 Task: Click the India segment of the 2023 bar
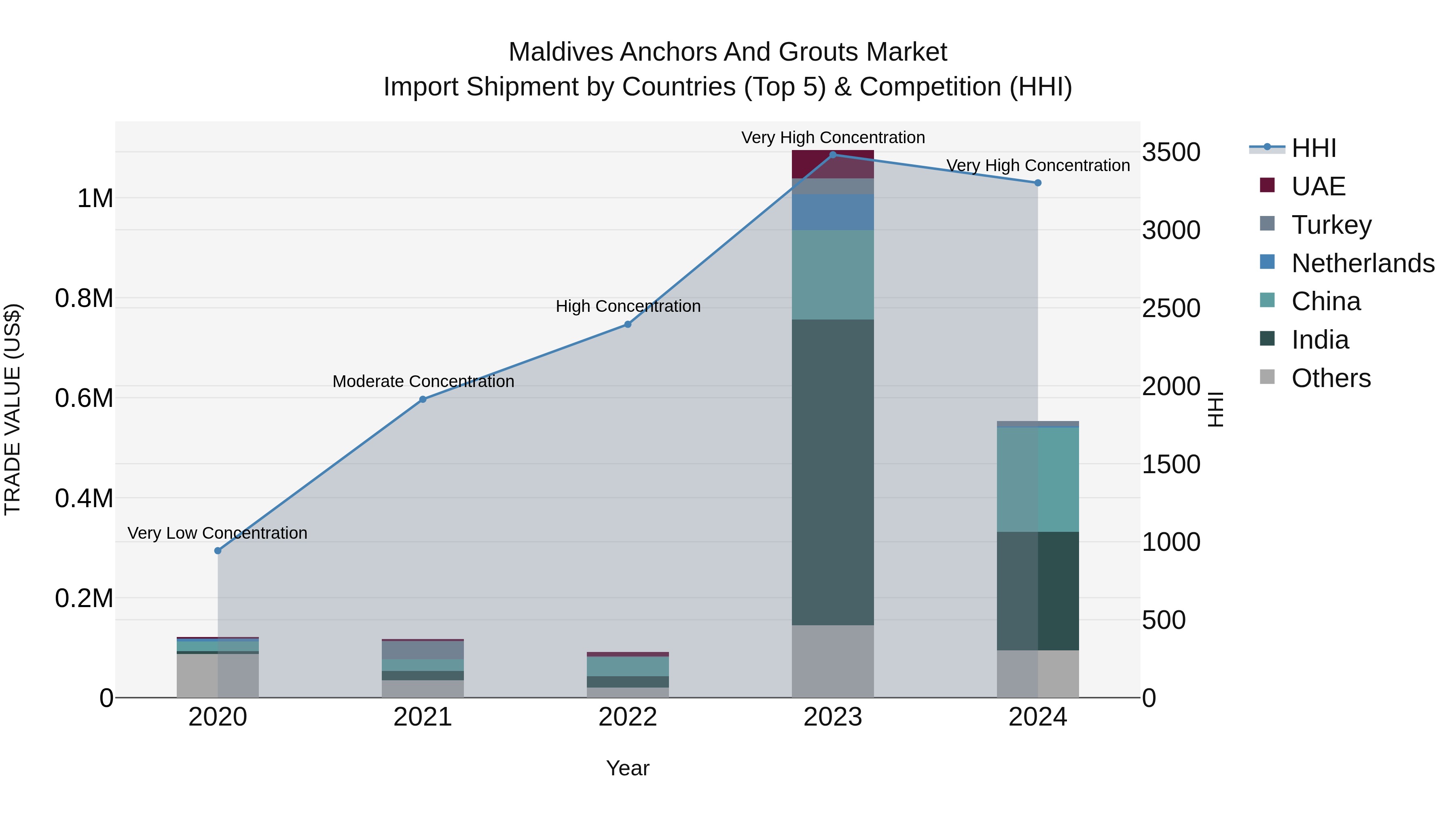click(833, 472)
